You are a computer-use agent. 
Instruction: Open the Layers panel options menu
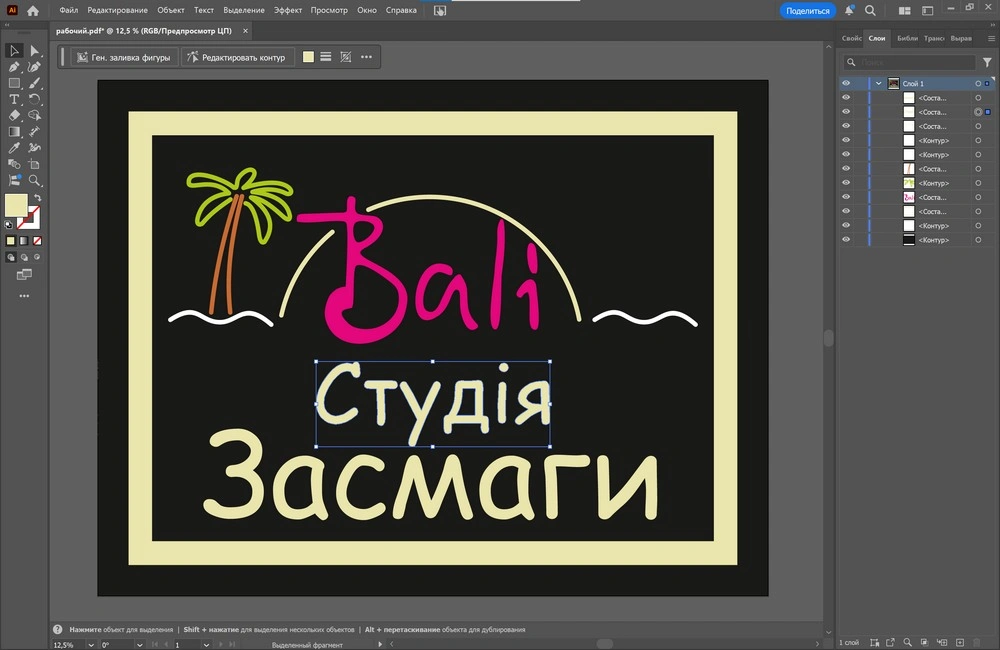989,38
